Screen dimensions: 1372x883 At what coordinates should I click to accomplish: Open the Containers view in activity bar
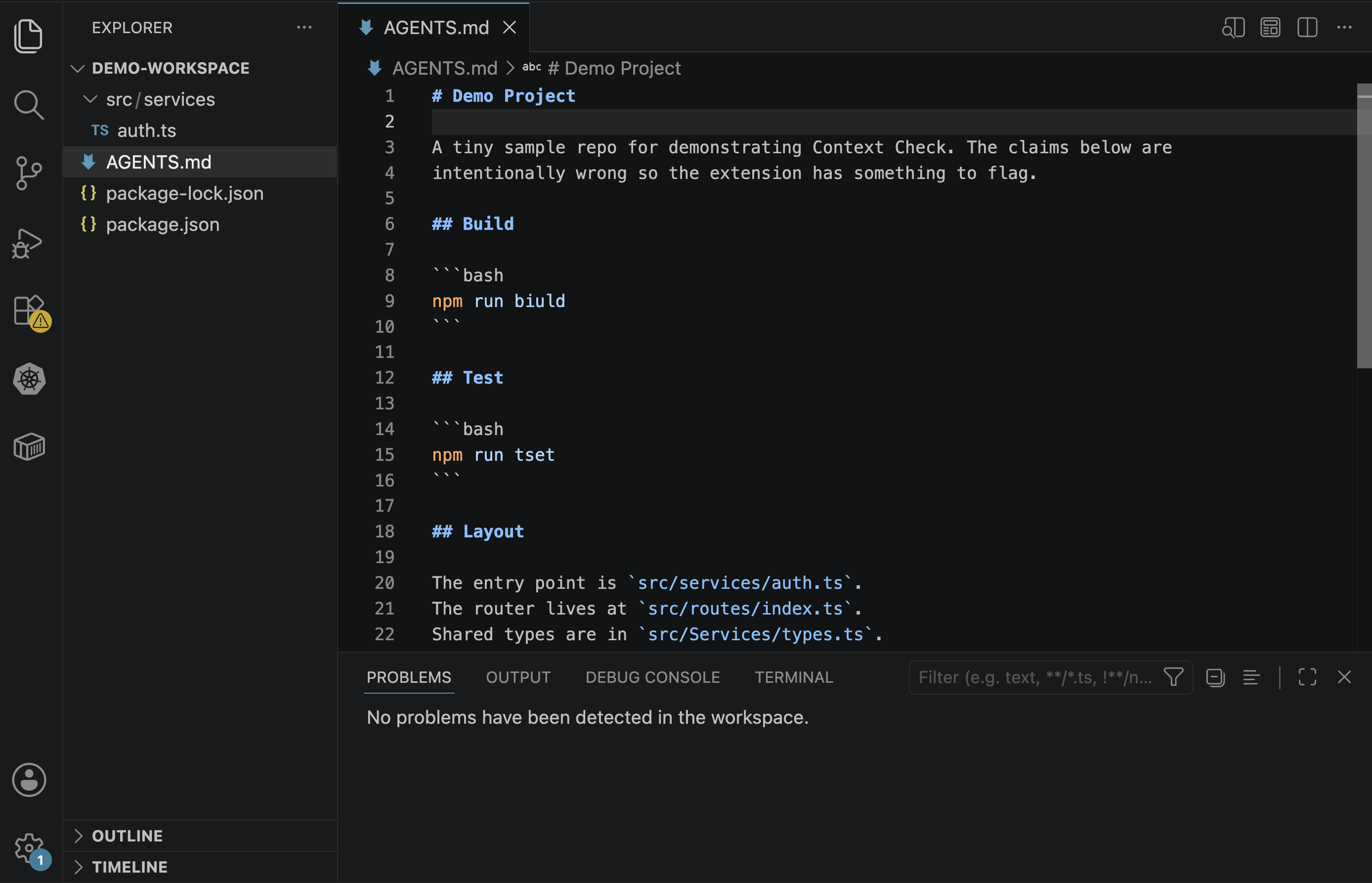coord(29,446)
